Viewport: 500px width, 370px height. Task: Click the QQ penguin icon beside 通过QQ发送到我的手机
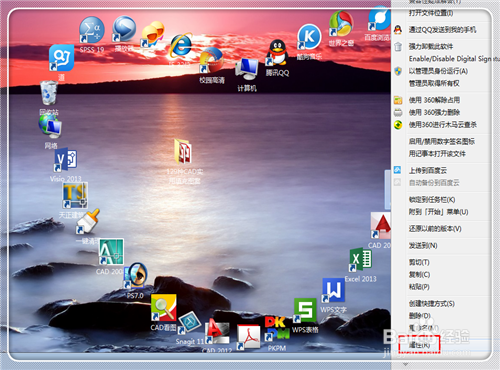pyautogui.click(x=398, y=30)
